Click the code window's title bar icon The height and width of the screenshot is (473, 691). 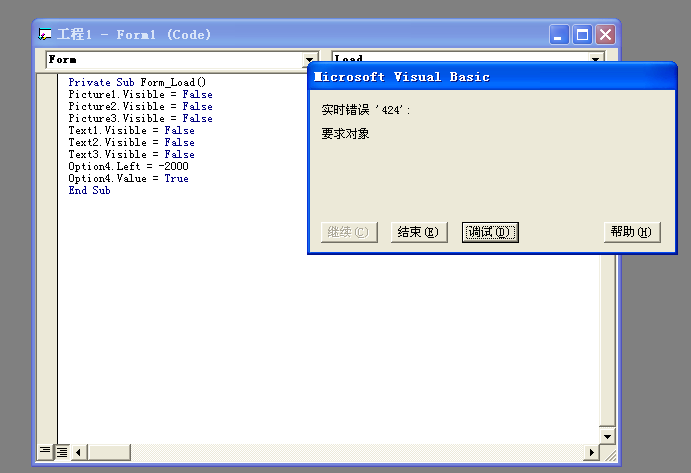click(46, 34)
